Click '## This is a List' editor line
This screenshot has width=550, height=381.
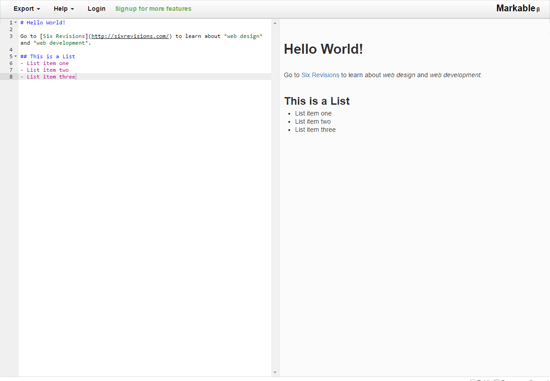48,56
